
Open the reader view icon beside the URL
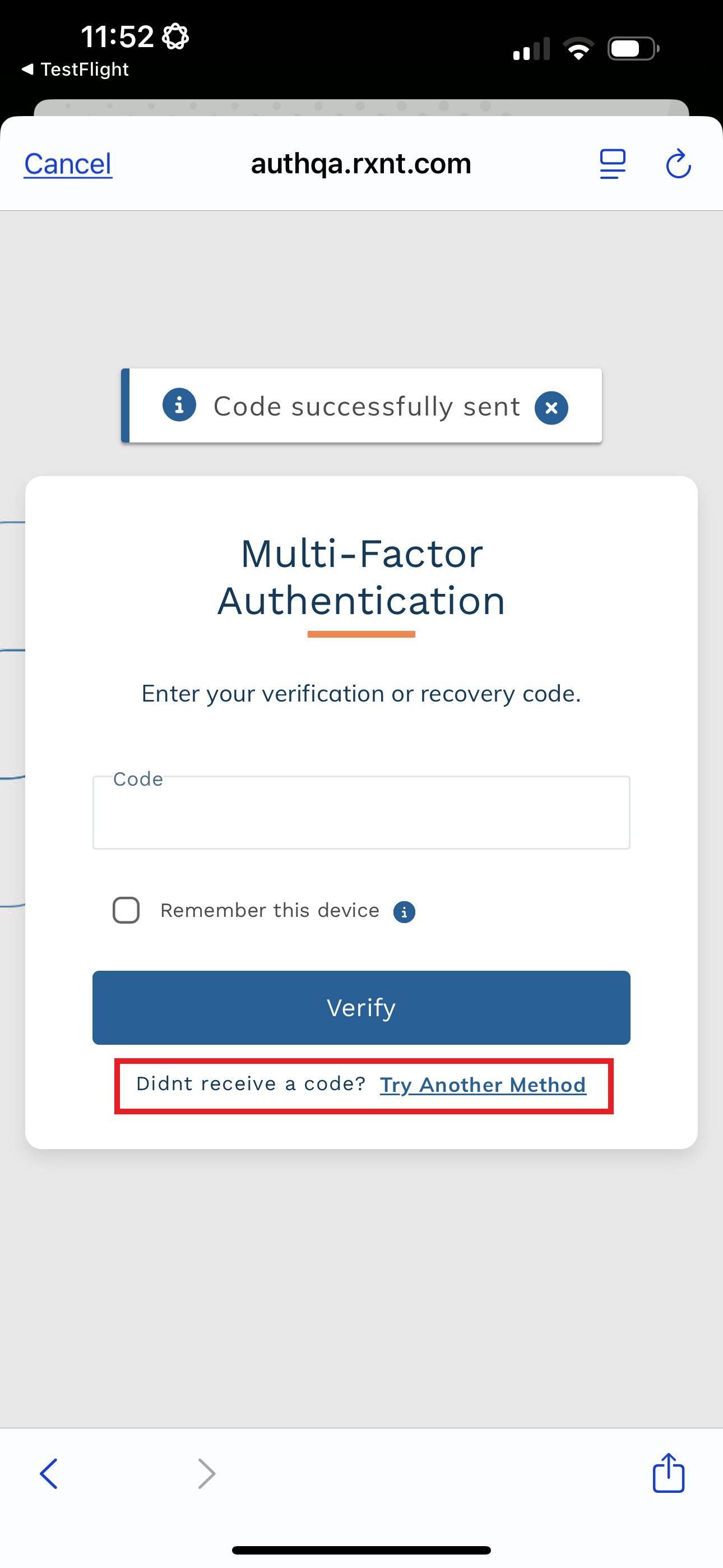pyautogui.click(x=612, y=164)
